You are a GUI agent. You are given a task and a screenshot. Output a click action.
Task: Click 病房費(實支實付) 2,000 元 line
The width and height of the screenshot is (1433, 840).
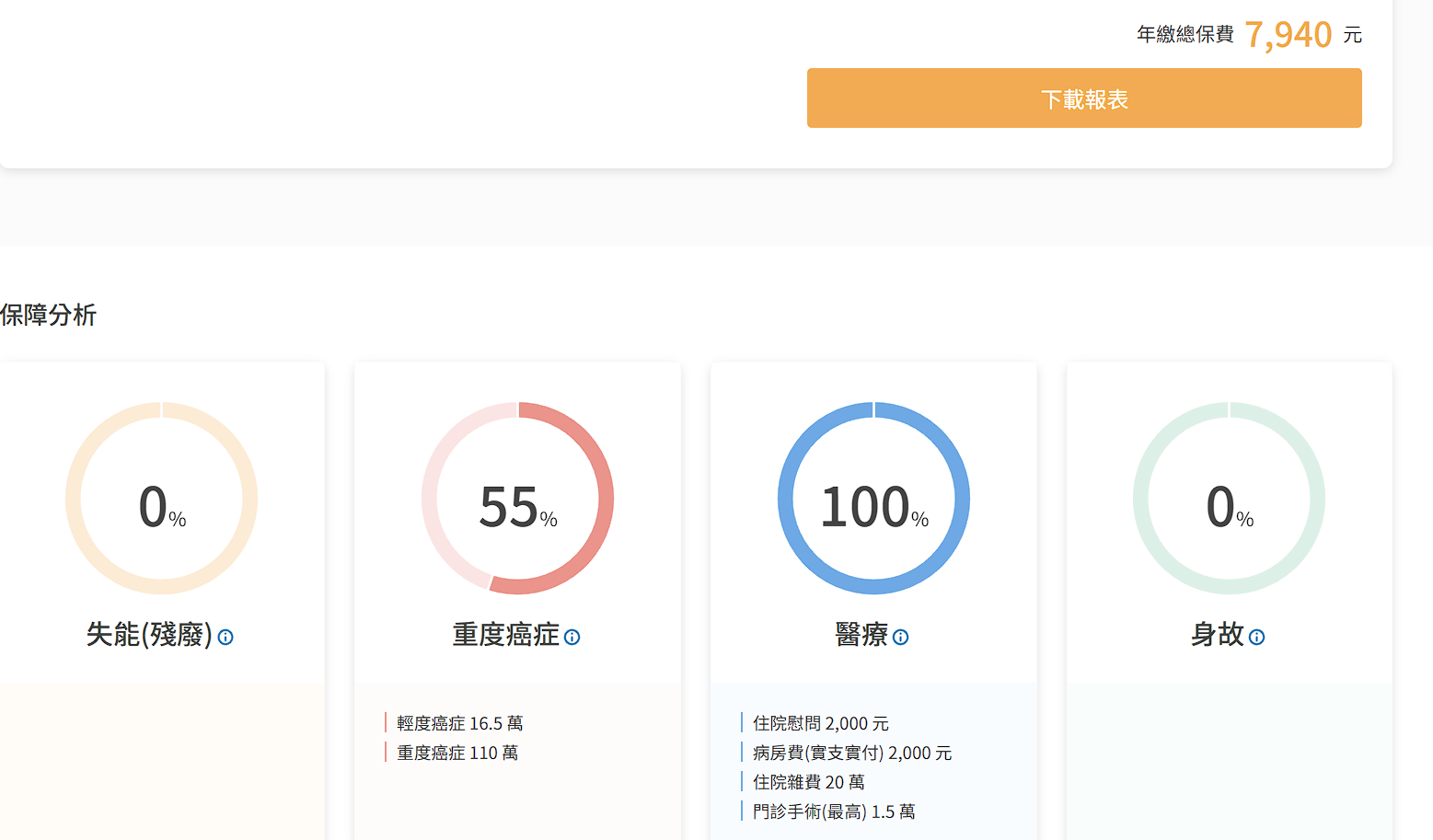[851, 753]
